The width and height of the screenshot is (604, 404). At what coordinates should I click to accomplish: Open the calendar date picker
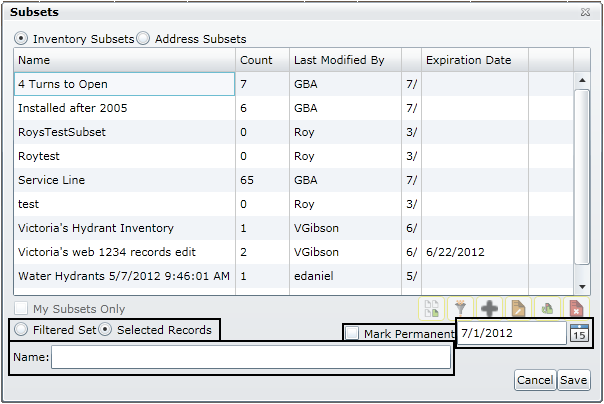[580, 334]
